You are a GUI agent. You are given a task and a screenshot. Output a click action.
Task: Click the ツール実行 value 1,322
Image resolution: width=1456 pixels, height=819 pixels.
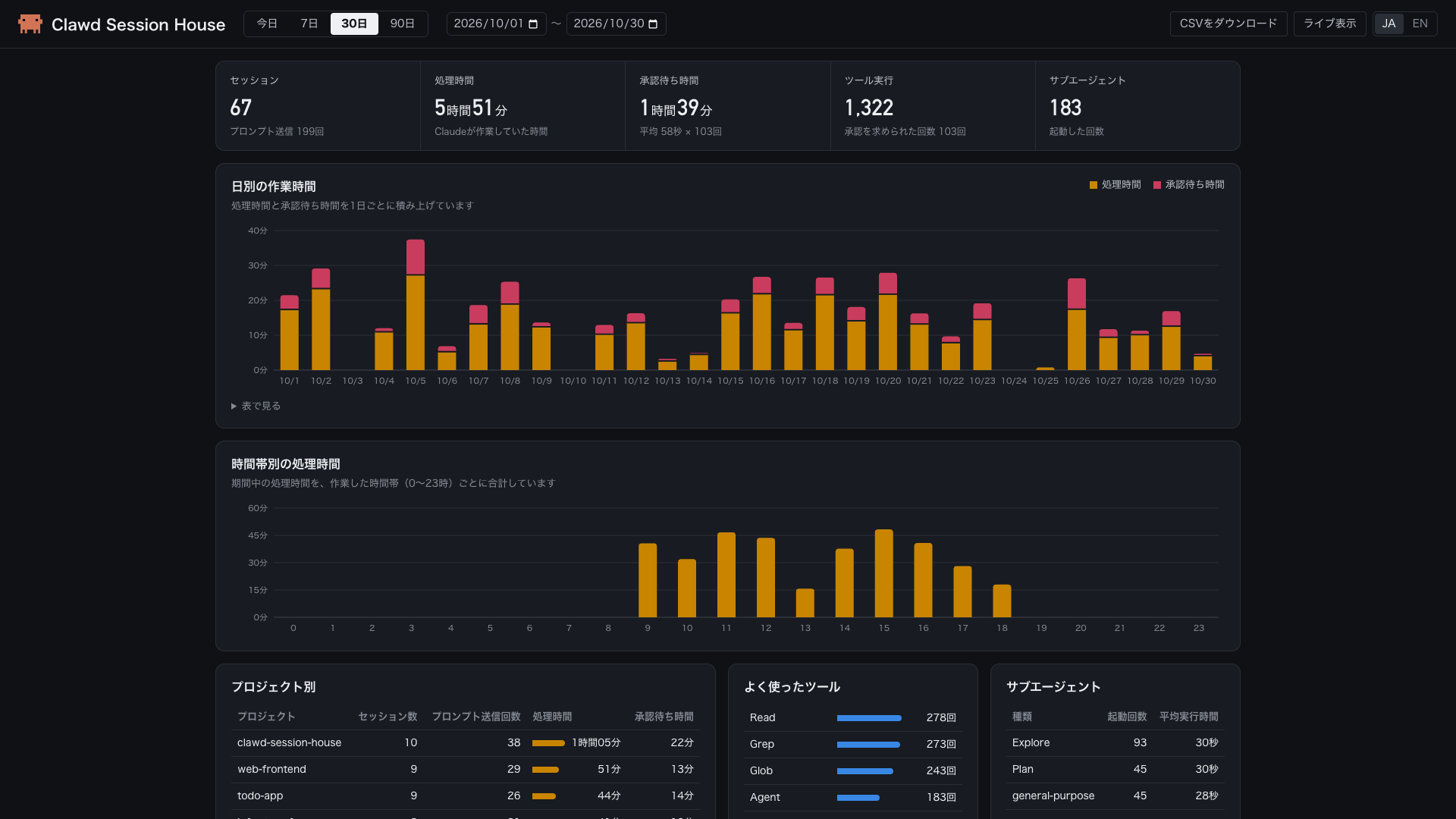pyautogui.click(x=869, y=108)
